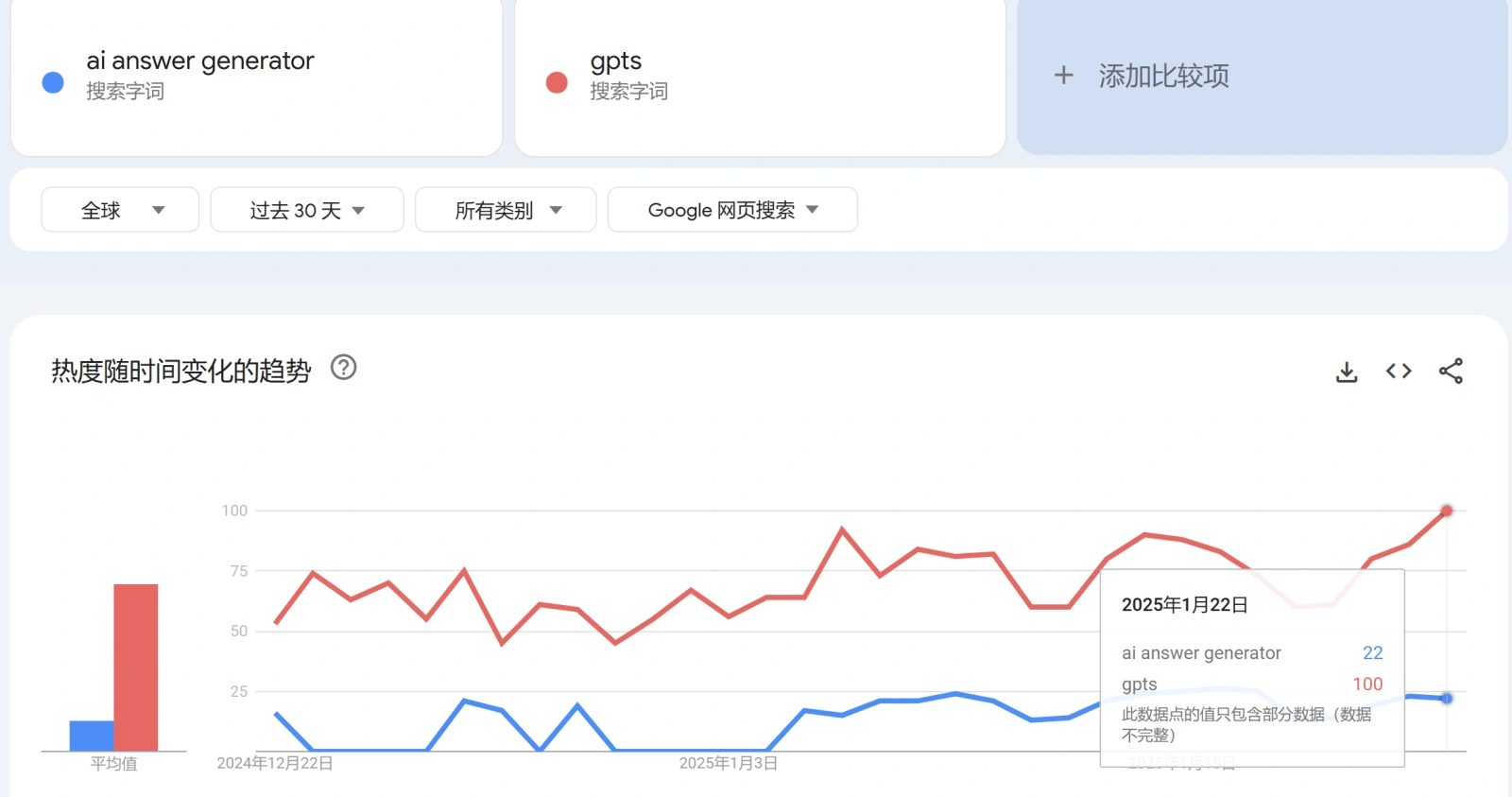
Task: Edit the gpts search term card
Action: 616,61
